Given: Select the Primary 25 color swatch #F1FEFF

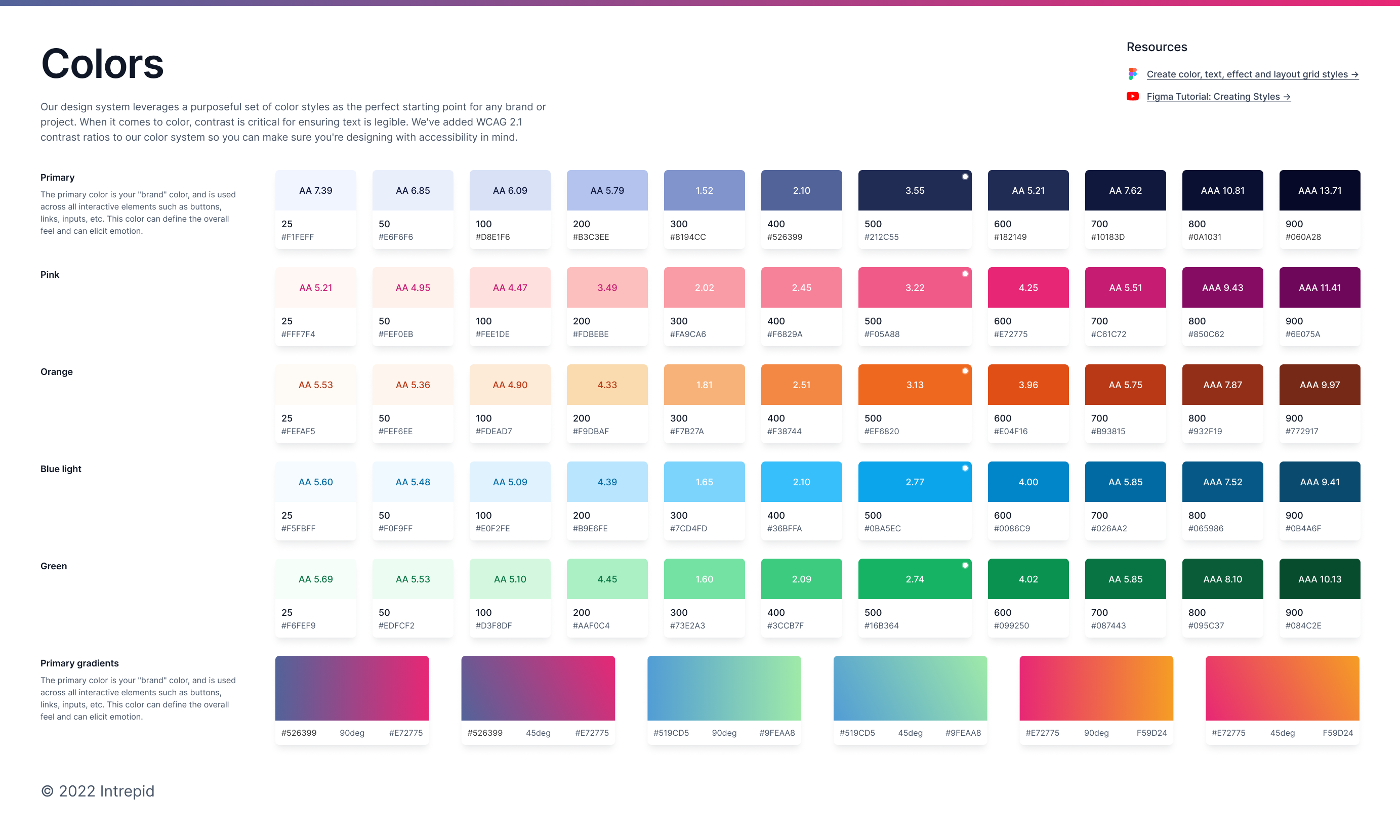Looking at the screenshot, I should [315, 190].
